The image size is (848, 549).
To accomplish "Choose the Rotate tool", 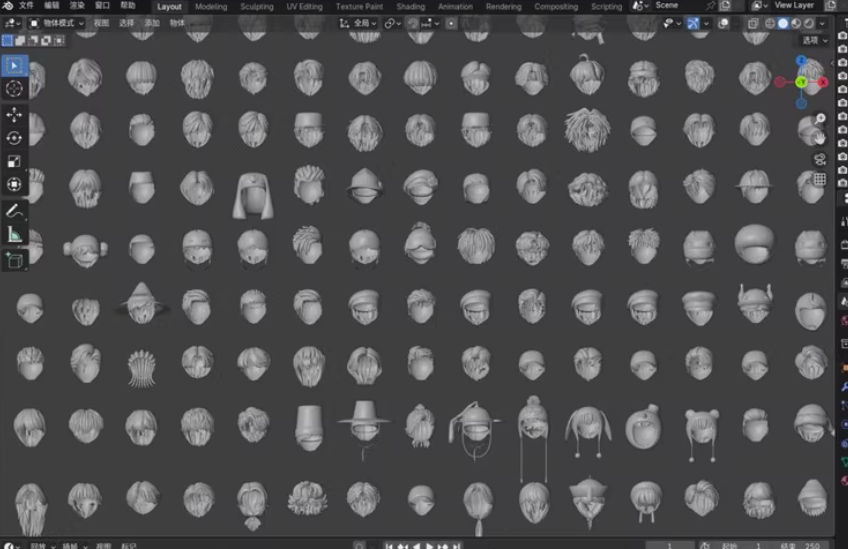I will pos(14,138).
